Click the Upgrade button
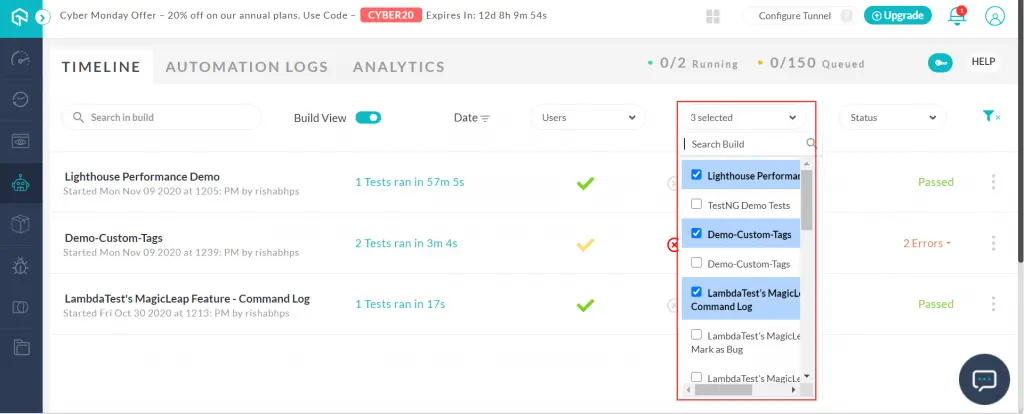Screen dimensions: 1024x414 pos(898,16)
